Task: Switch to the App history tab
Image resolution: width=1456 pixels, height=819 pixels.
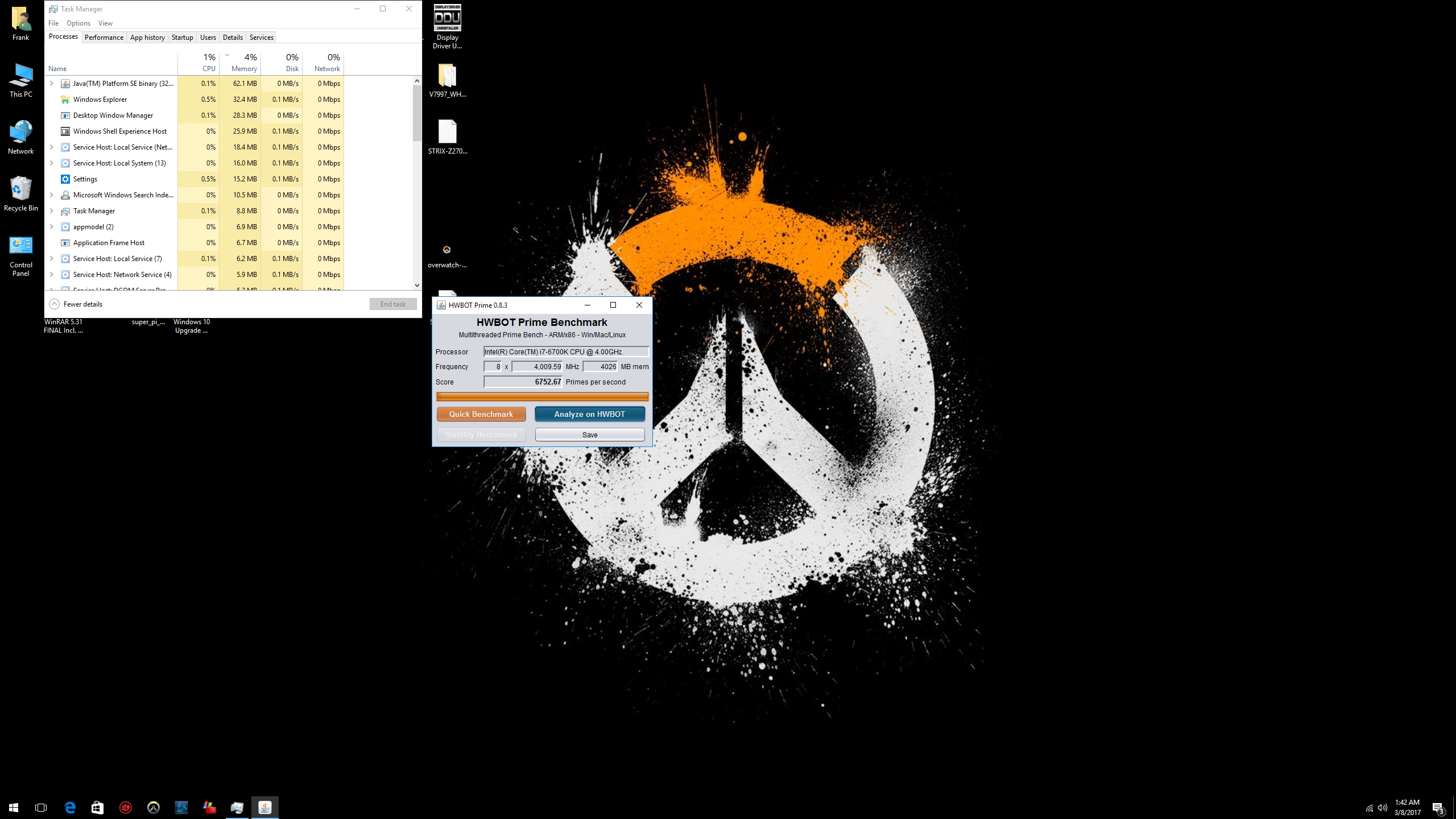Action: click(x=147, y=38)
